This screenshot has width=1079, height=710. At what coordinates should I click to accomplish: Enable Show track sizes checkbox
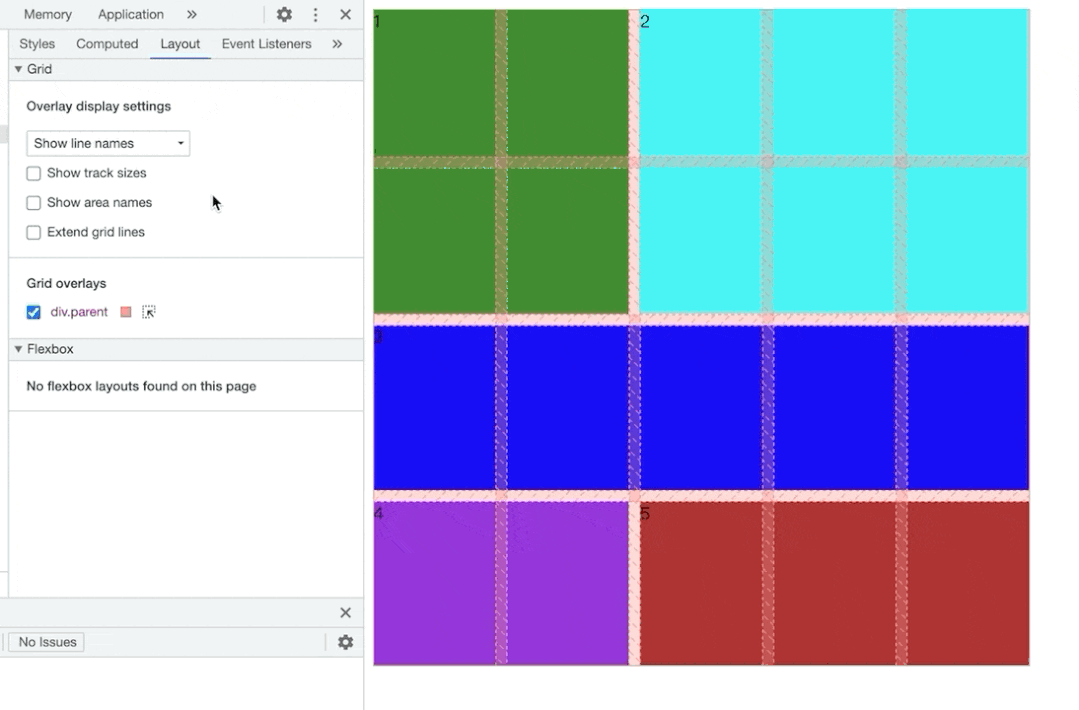coord(33,173)
